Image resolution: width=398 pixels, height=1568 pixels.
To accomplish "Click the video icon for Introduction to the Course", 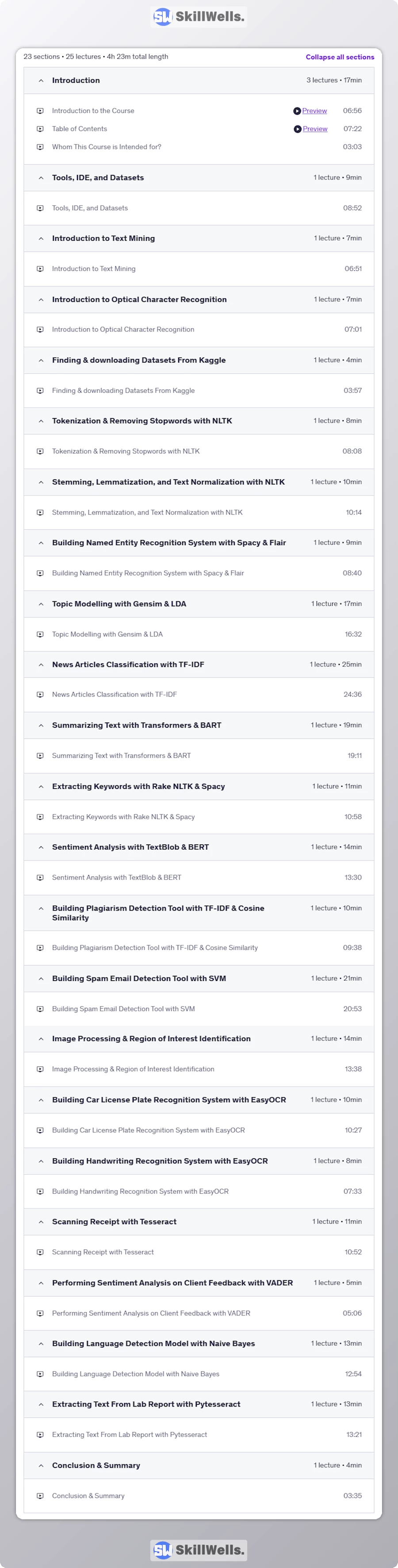I will [40, 111].
